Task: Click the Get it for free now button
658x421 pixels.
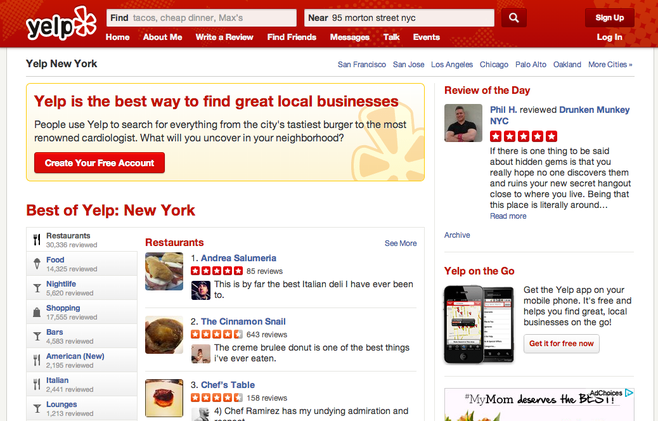Action: (561, 343)
